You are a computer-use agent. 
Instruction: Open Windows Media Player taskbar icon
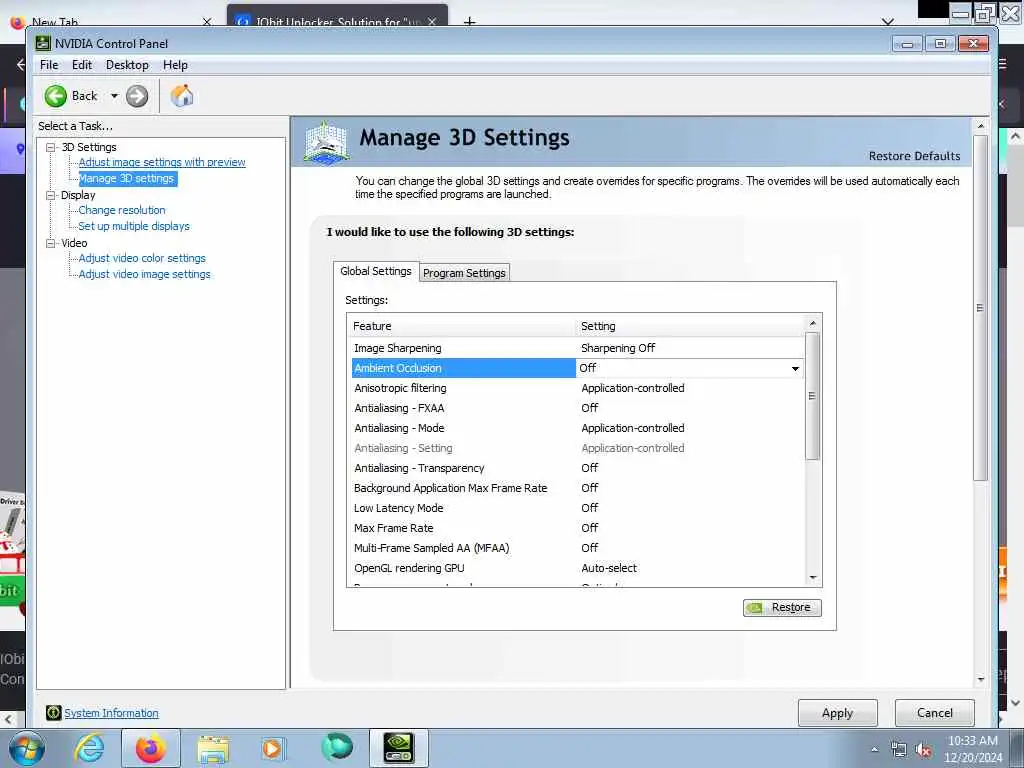pos(272,748)
